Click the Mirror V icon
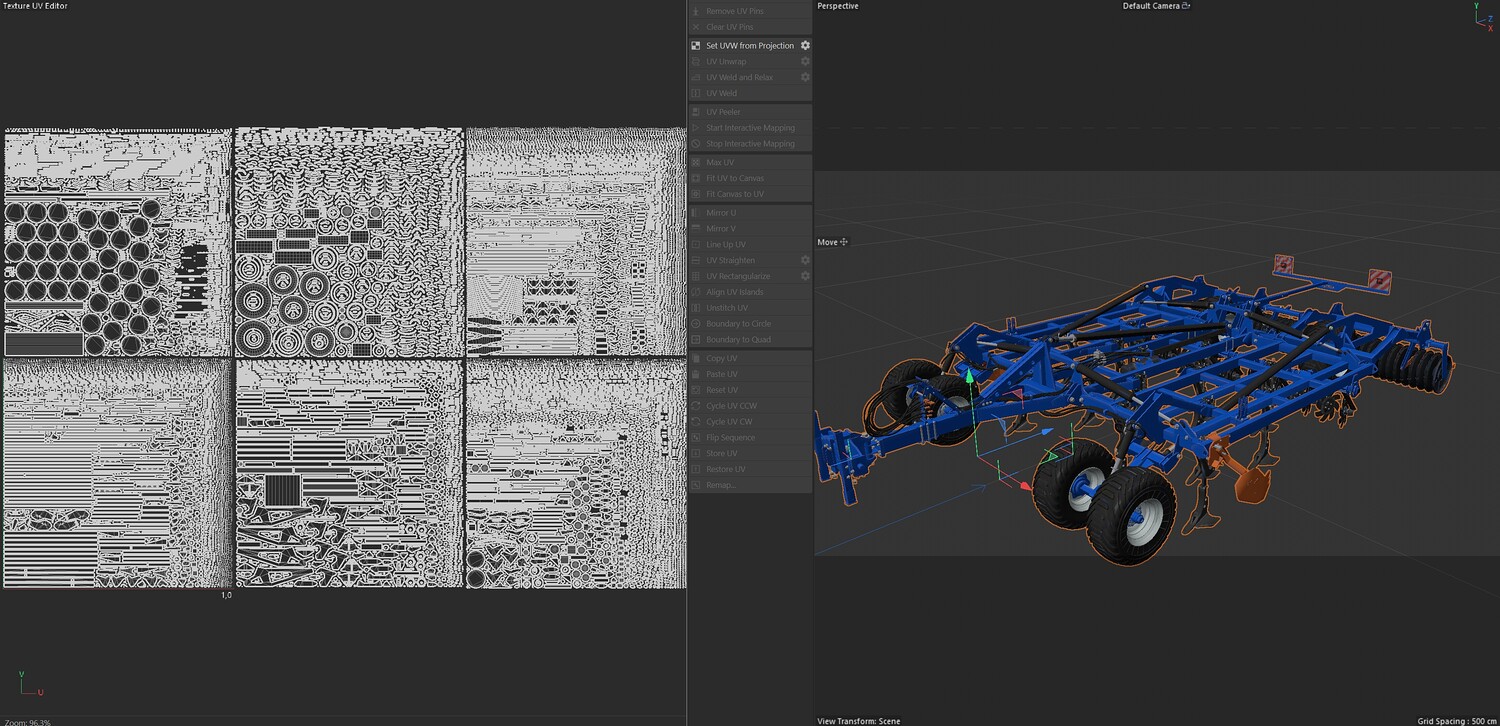 (696, 229)
